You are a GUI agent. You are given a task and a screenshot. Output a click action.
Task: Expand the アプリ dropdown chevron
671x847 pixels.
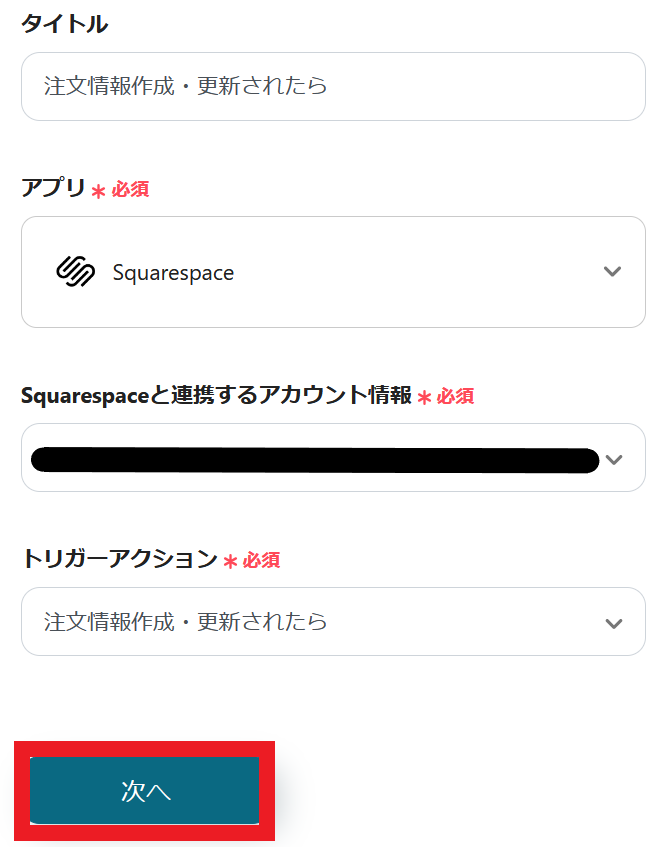(613, 272)
